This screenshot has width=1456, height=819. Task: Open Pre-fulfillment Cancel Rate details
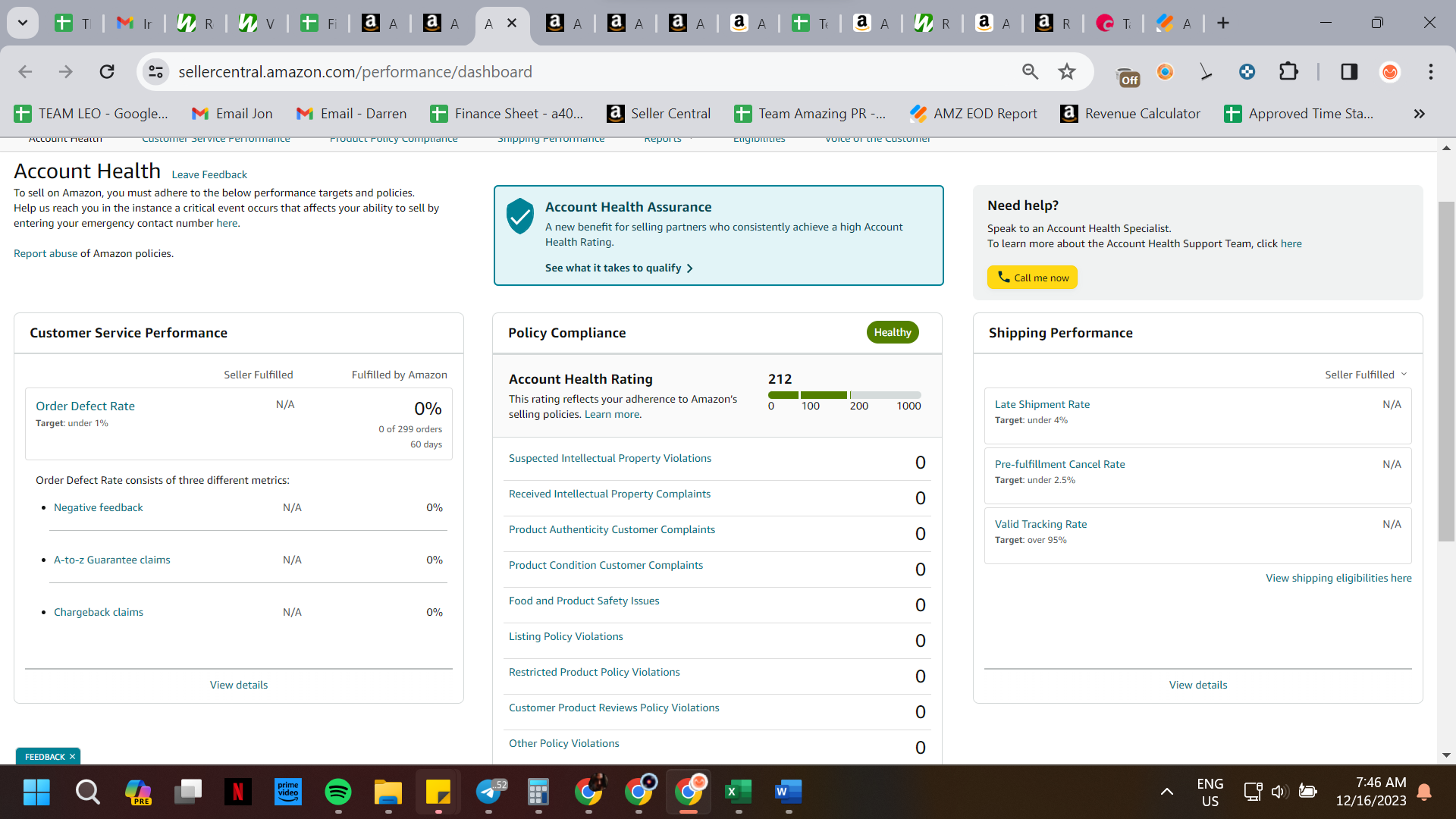(x=1059, y=464)
